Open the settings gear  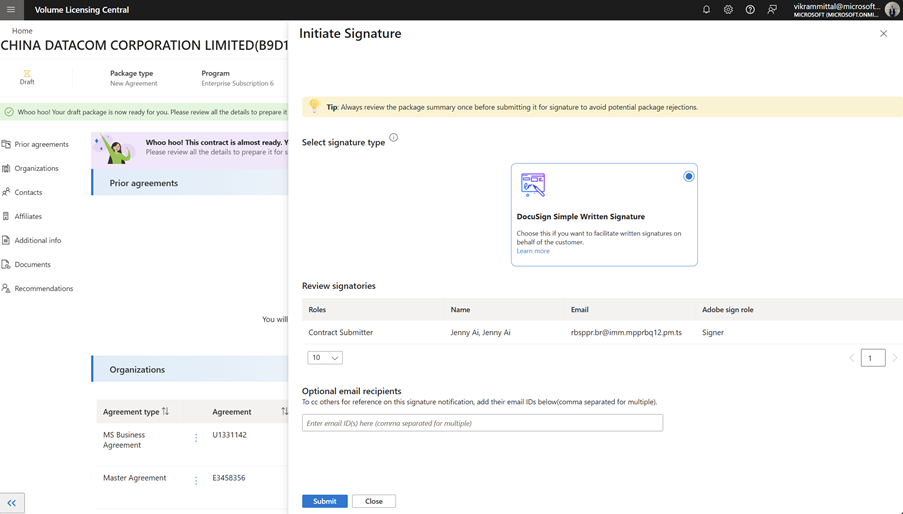[728, 10]
